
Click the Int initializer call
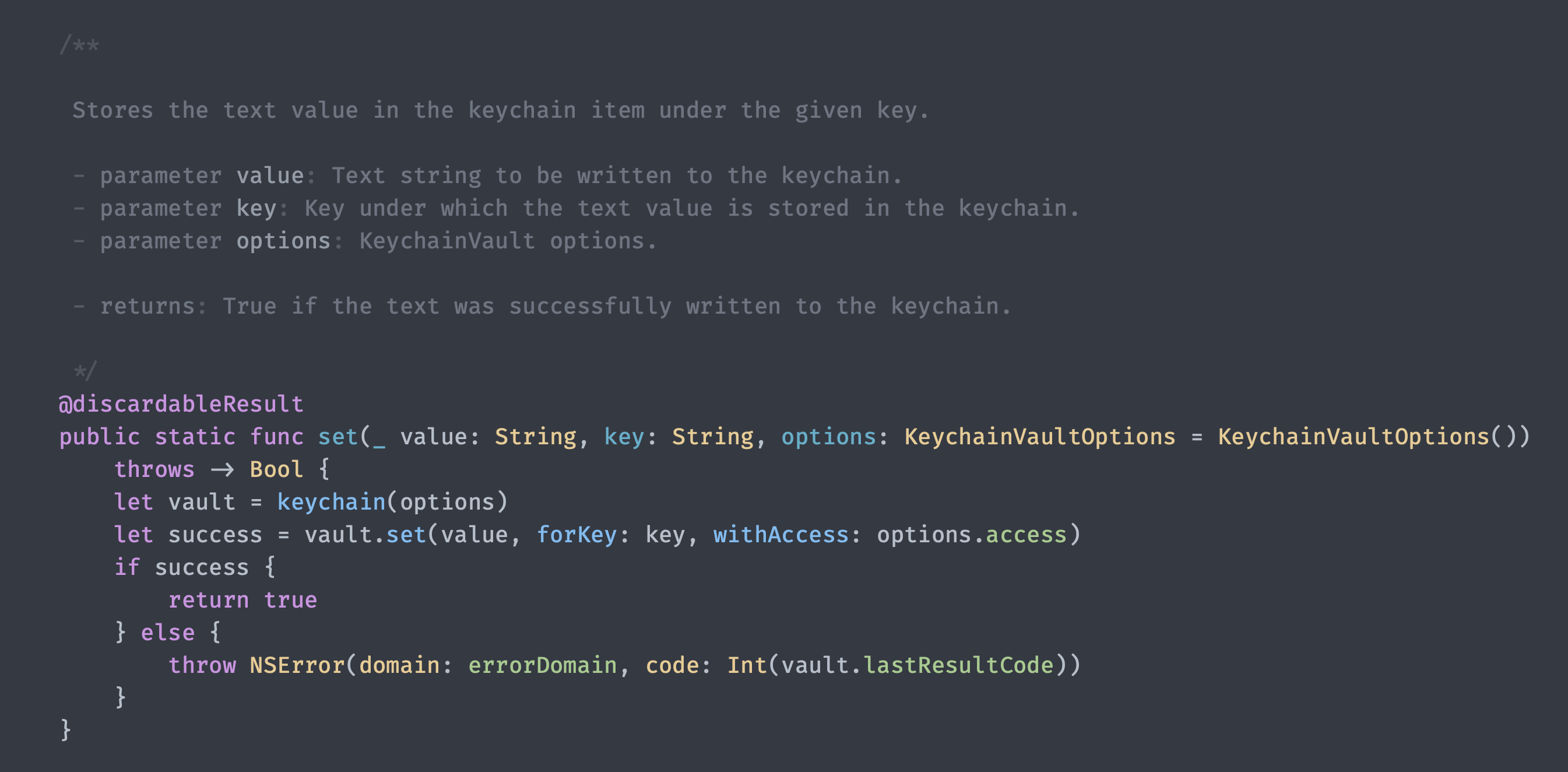point(747,665)
